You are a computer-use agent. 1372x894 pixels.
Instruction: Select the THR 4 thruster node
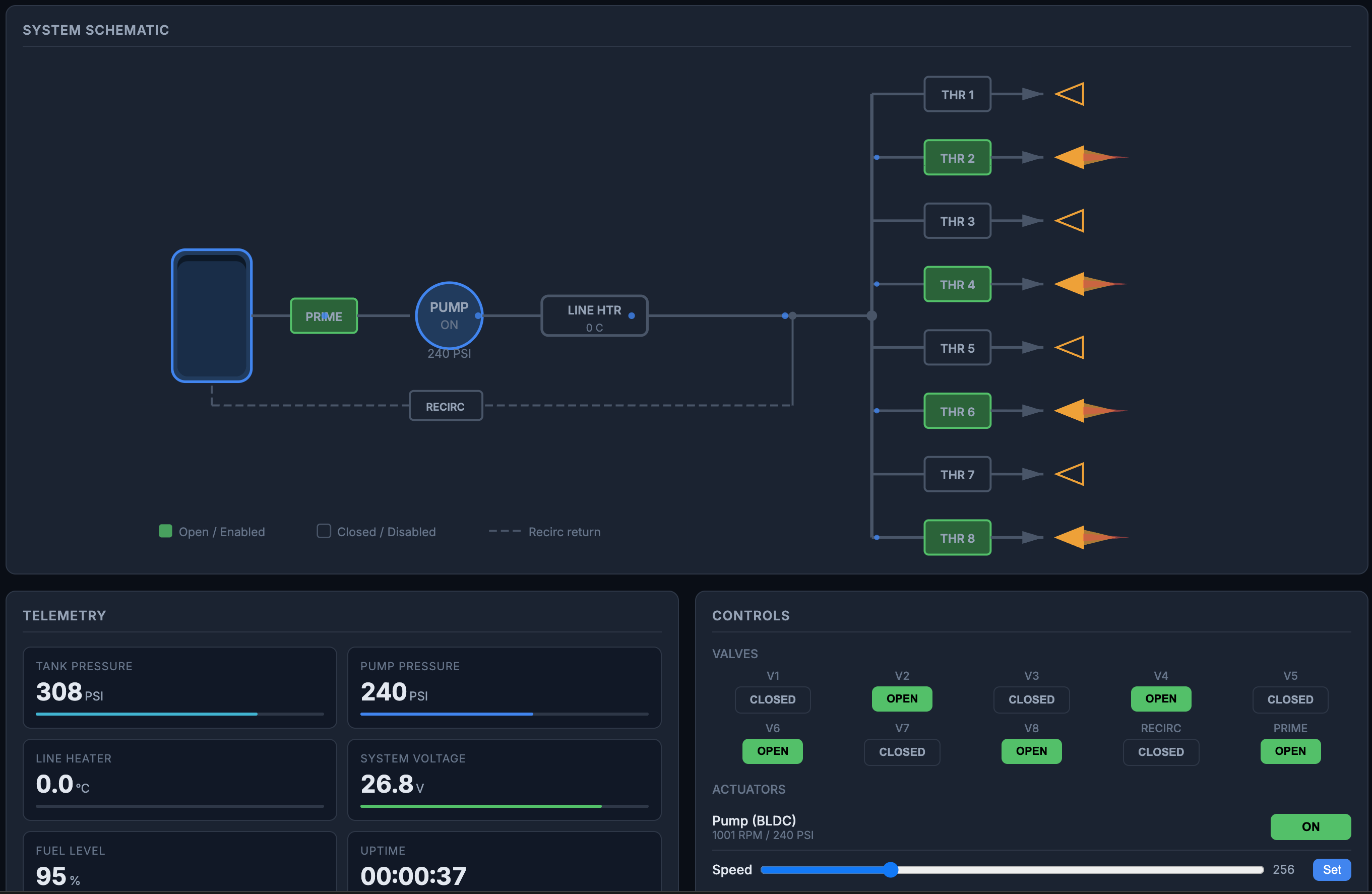pos(957,284)
